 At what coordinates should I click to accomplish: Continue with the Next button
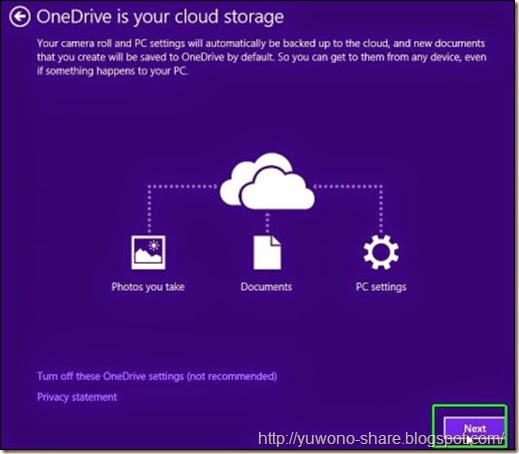(474, 428)
